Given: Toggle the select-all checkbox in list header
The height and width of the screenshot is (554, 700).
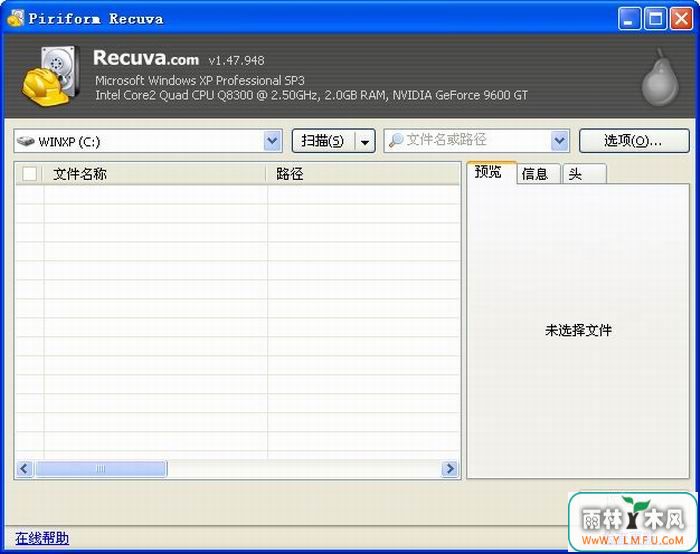Looking at the screenshot, I should tap(29, 174).
